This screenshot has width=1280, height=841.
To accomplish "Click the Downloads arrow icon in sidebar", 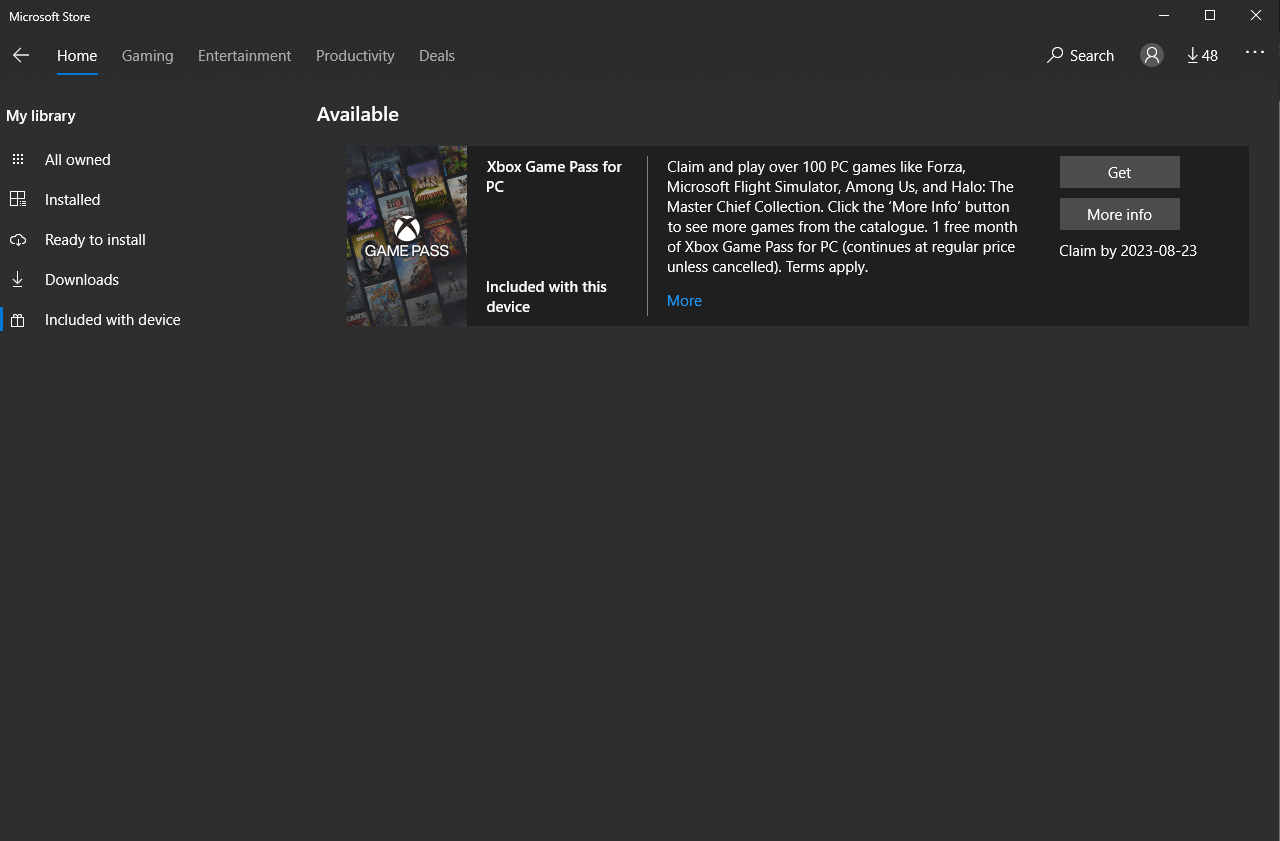I will [18, 280].
